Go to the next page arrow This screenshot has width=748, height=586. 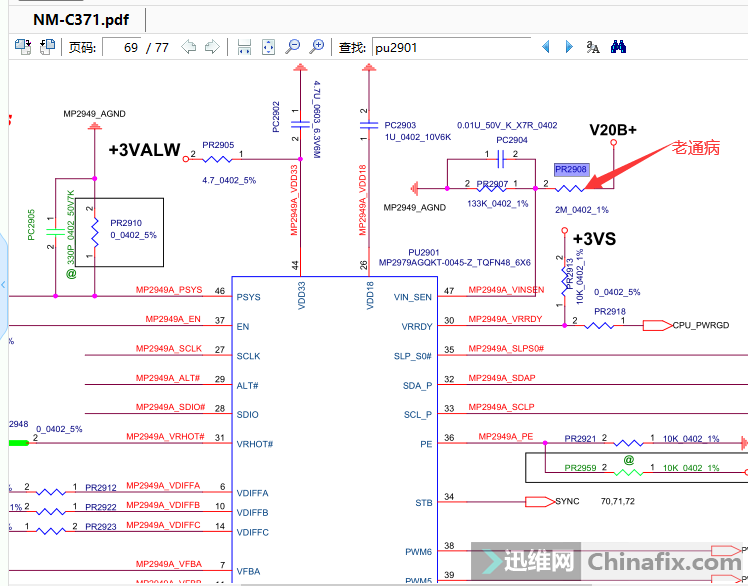212,47
